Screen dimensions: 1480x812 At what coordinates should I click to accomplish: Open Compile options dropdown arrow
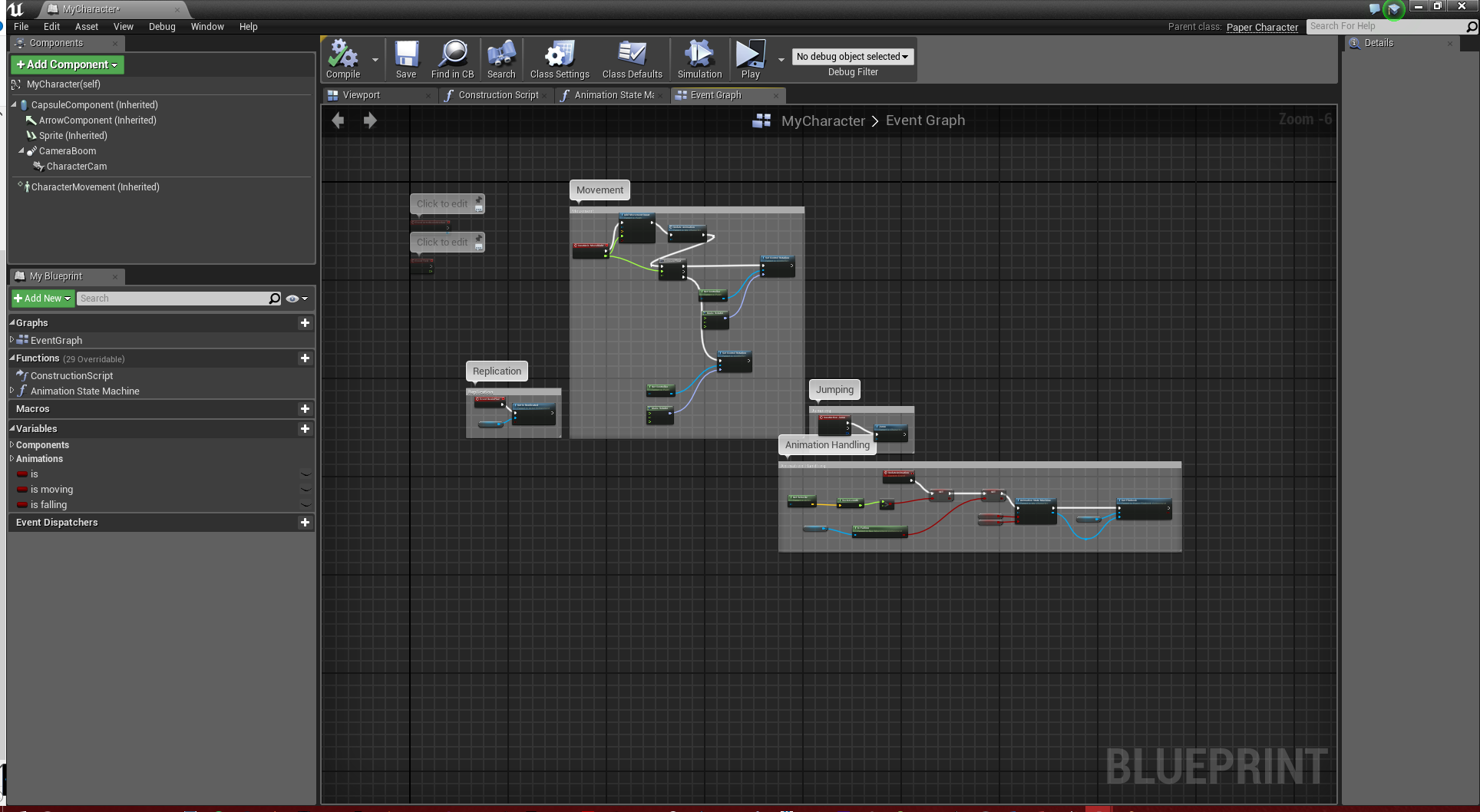(375, 59)
